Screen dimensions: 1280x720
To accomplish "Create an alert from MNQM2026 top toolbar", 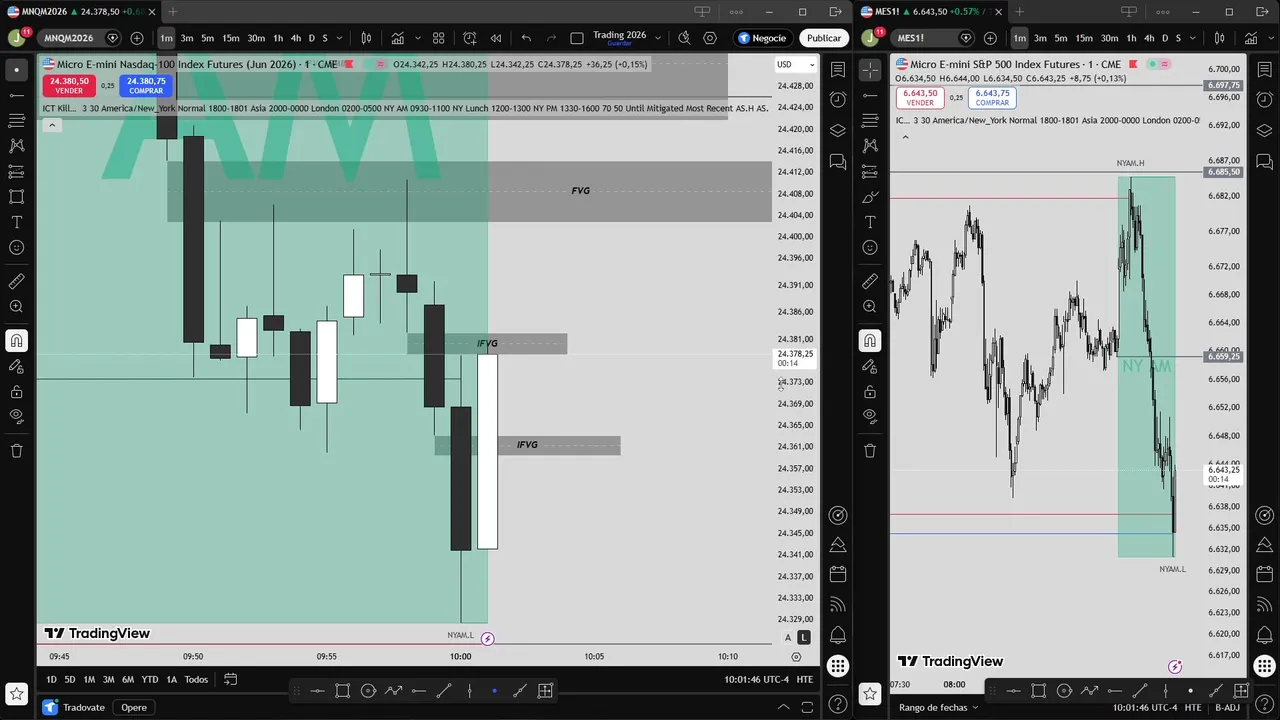I will (470, 38).
